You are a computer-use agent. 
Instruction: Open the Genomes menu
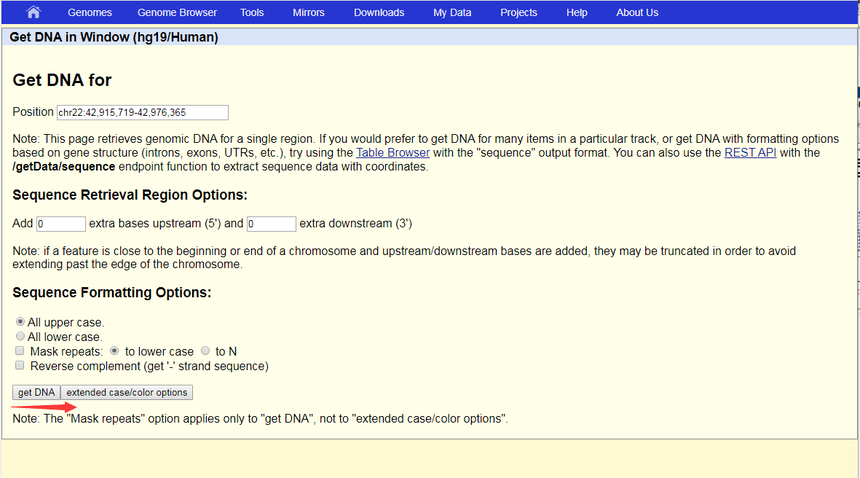(x=89, y=13)
